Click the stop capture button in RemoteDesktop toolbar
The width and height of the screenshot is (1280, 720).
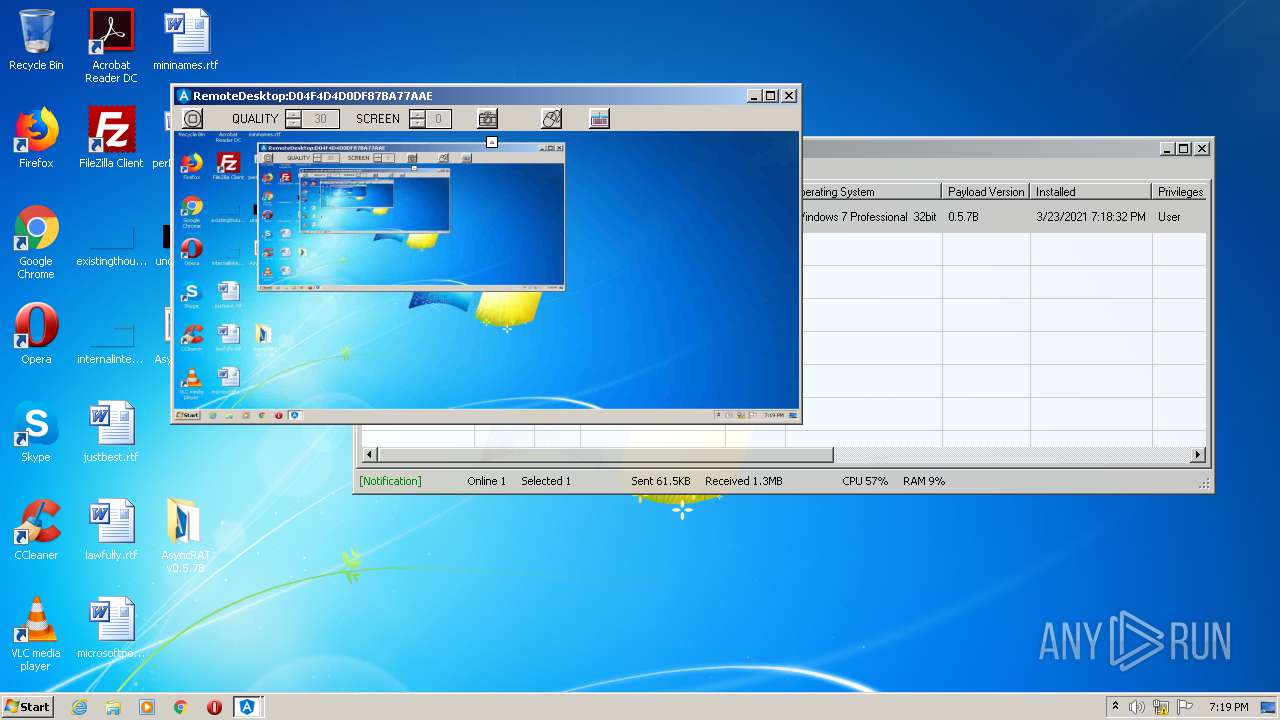(193, 119)
